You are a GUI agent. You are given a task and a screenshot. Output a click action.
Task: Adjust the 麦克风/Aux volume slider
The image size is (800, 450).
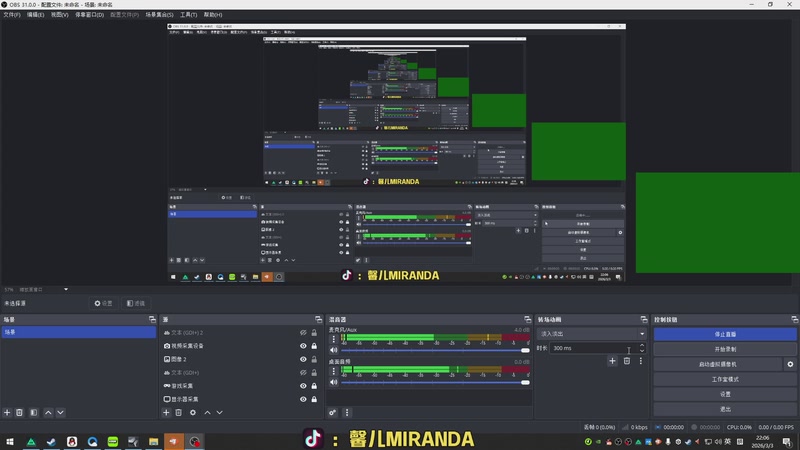[x=435, y=350]
